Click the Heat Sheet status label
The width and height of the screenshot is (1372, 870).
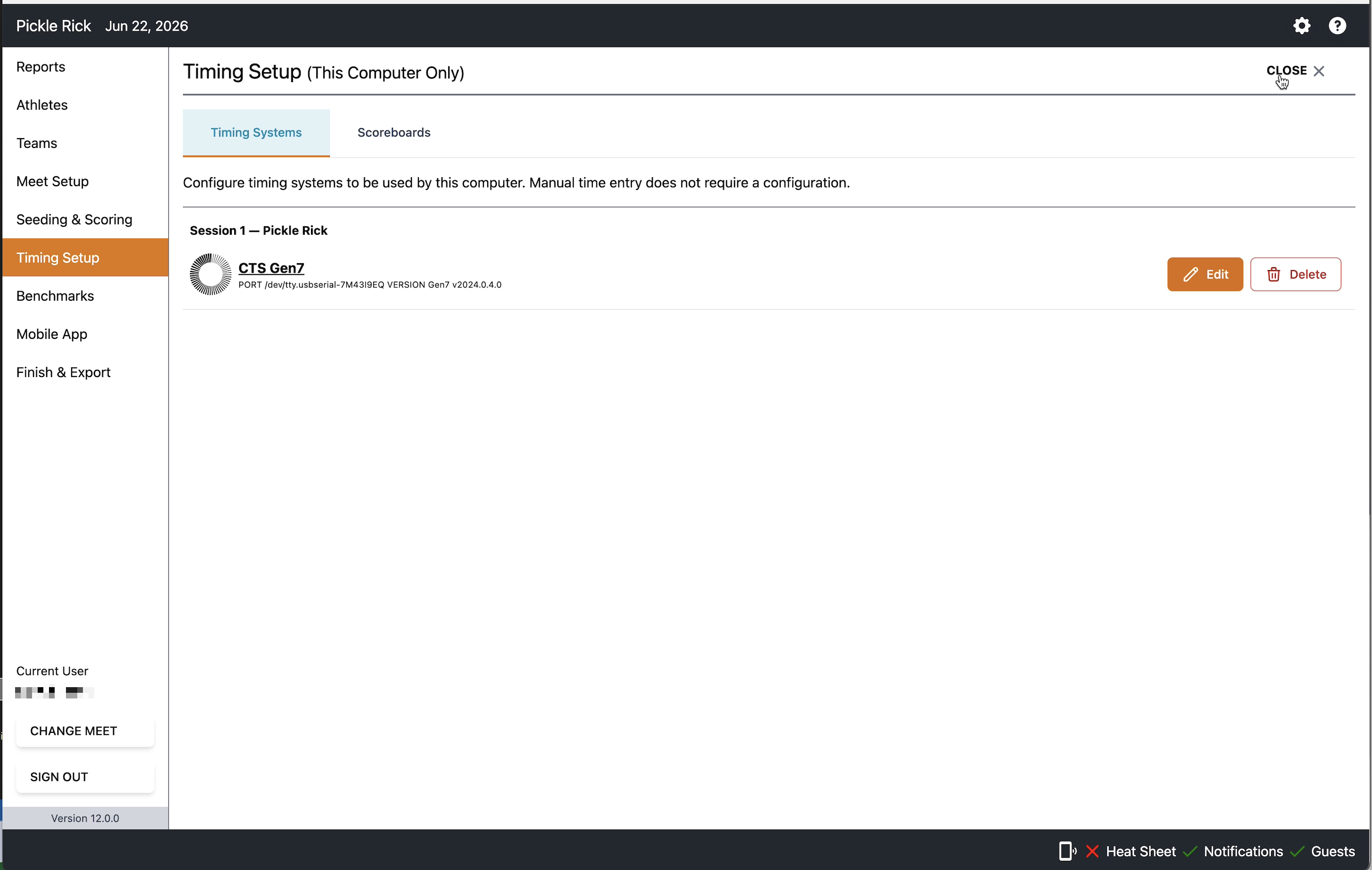(x=1141, y=851)
